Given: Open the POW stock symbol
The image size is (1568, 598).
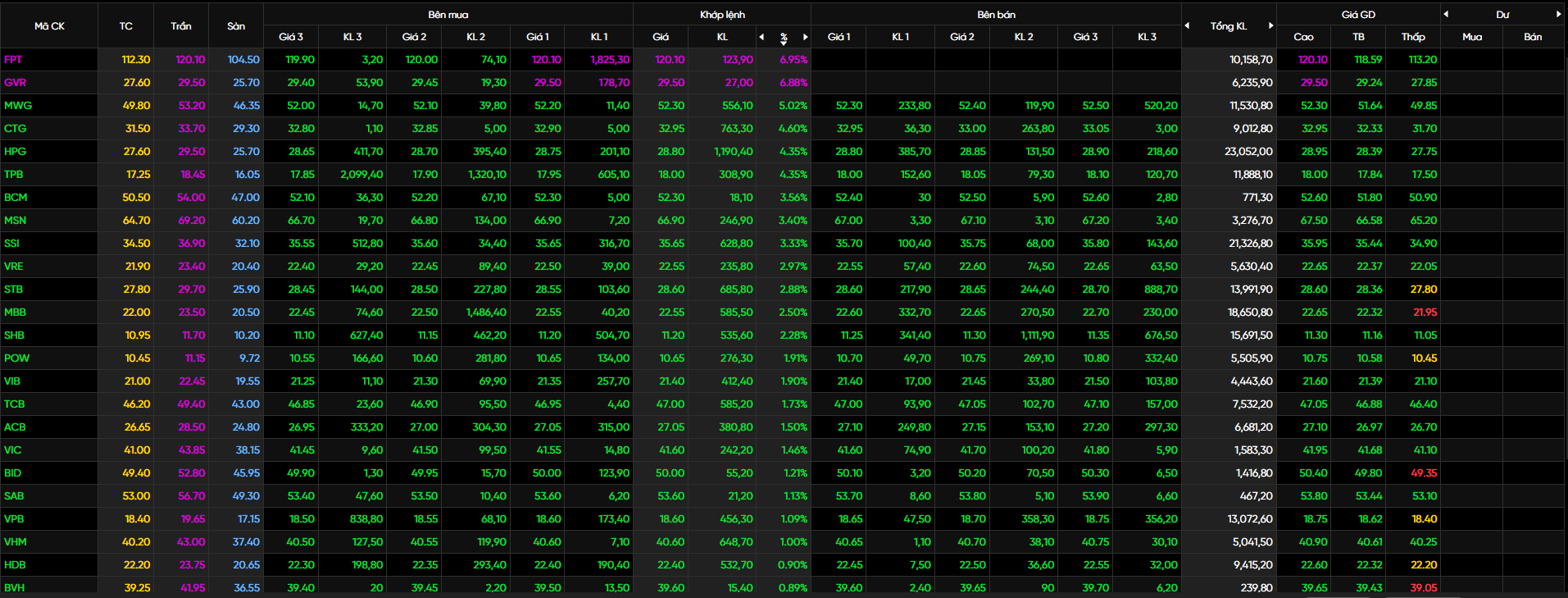Looking at the screenshot, I should (16, 358).
